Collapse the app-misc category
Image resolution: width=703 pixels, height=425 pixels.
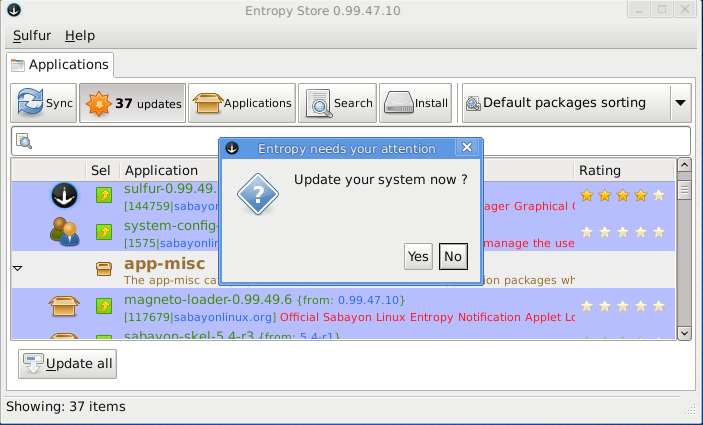pos(17,268)
